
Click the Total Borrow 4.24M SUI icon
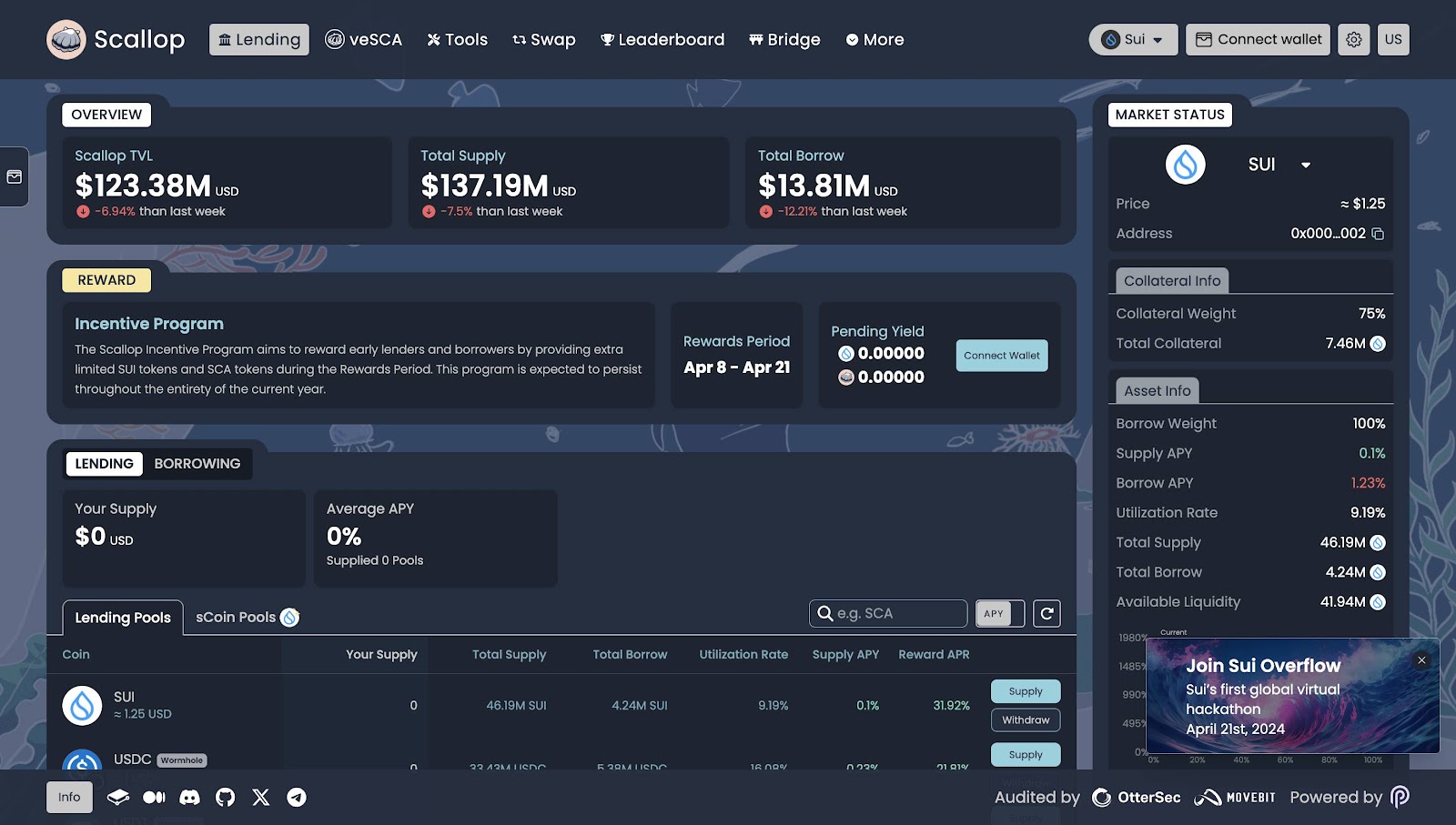pos(1378,572)
